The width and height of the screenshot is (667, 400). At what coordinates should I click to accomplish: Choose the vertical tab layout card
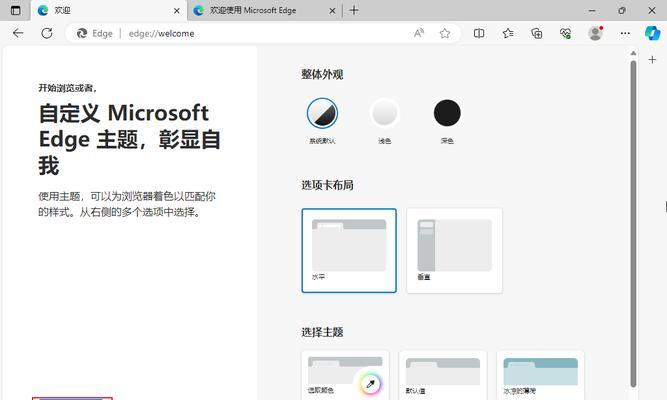click(454, 251)
